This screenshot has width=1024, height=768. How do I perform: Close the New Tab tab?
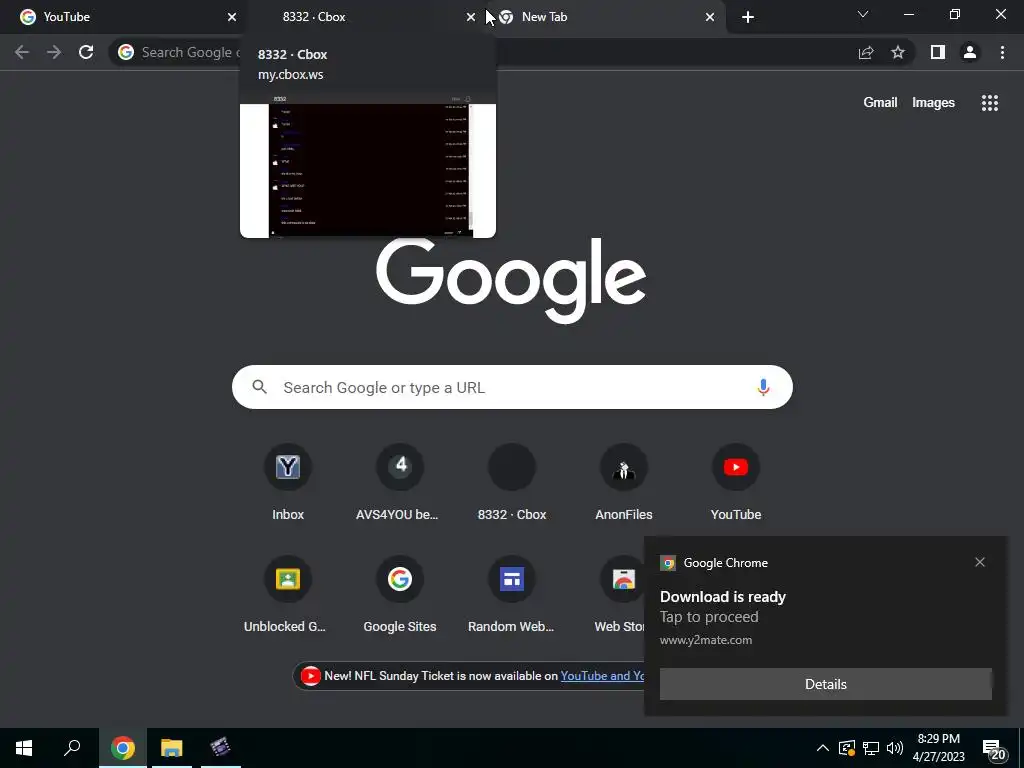coord(710,17)
